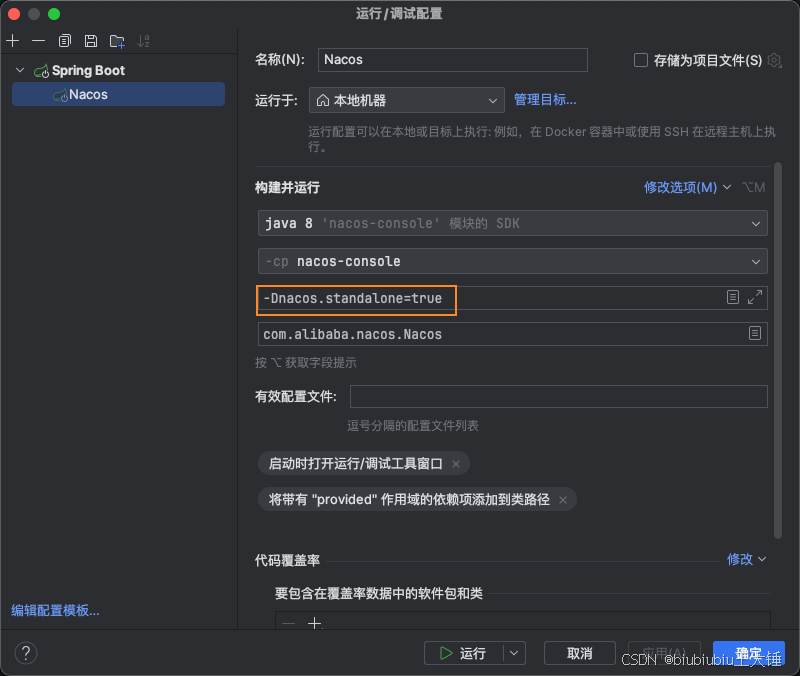Confirm with the 确定 button
800x676 pixels.
coord(748,653)
